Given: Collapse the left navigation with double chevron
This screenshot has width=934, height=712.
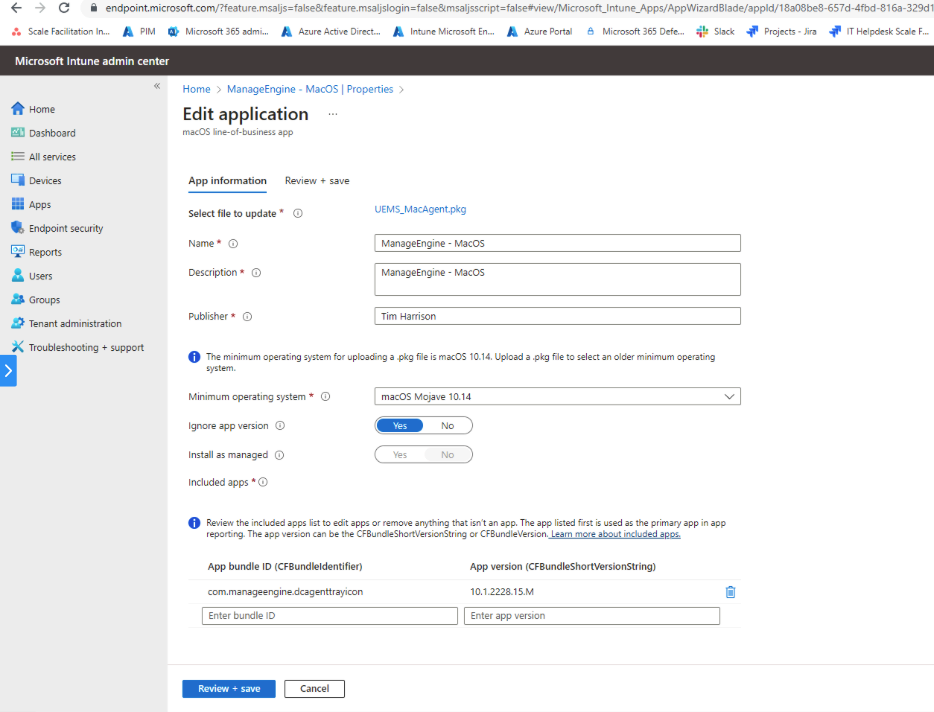Looking at the screenshot, I should (157, 86).
